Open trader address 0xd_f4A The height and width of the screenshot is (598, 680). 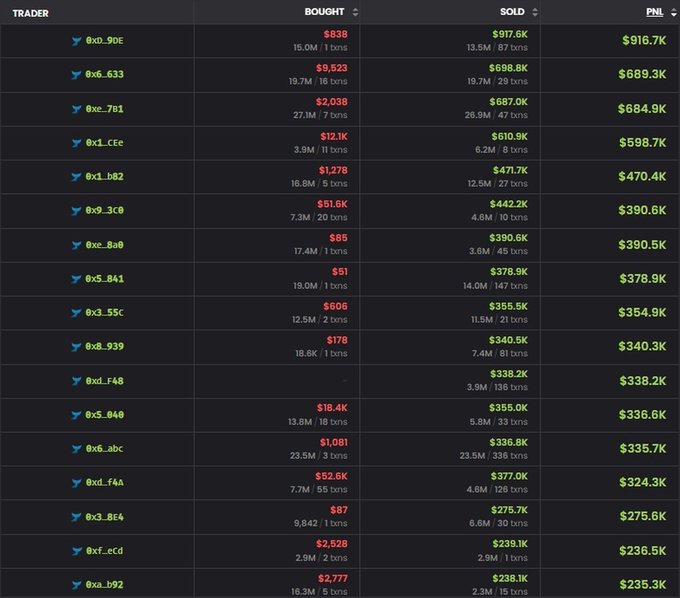[105, 483]
